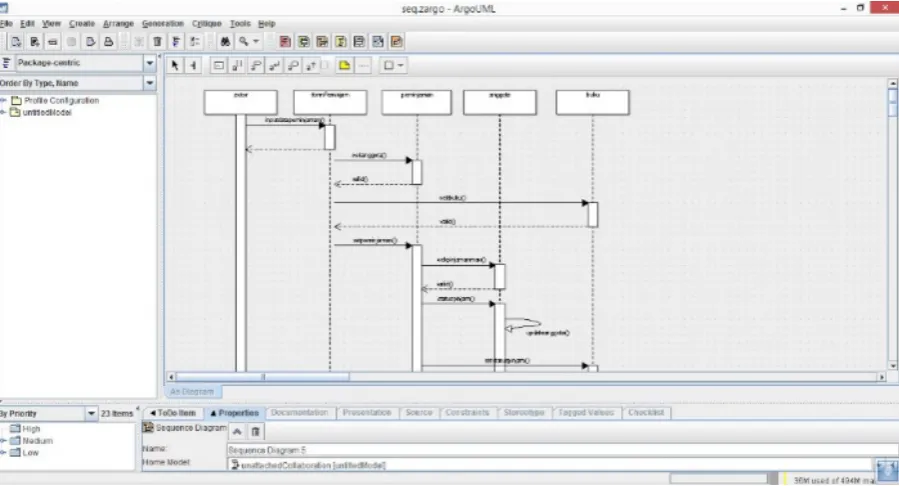Expand the untitledModel tree node
Screen dimensions: 899x486
[3, 112]
